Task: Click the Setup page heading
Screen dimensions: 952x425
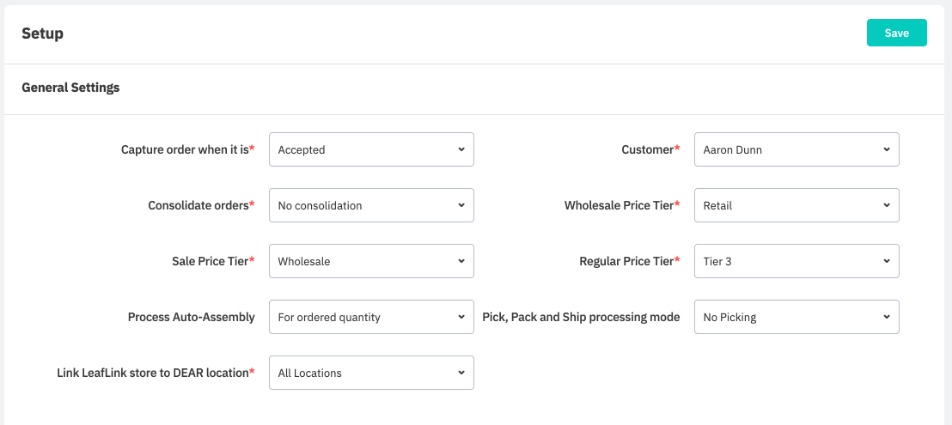Action: [x=42, y=34]
